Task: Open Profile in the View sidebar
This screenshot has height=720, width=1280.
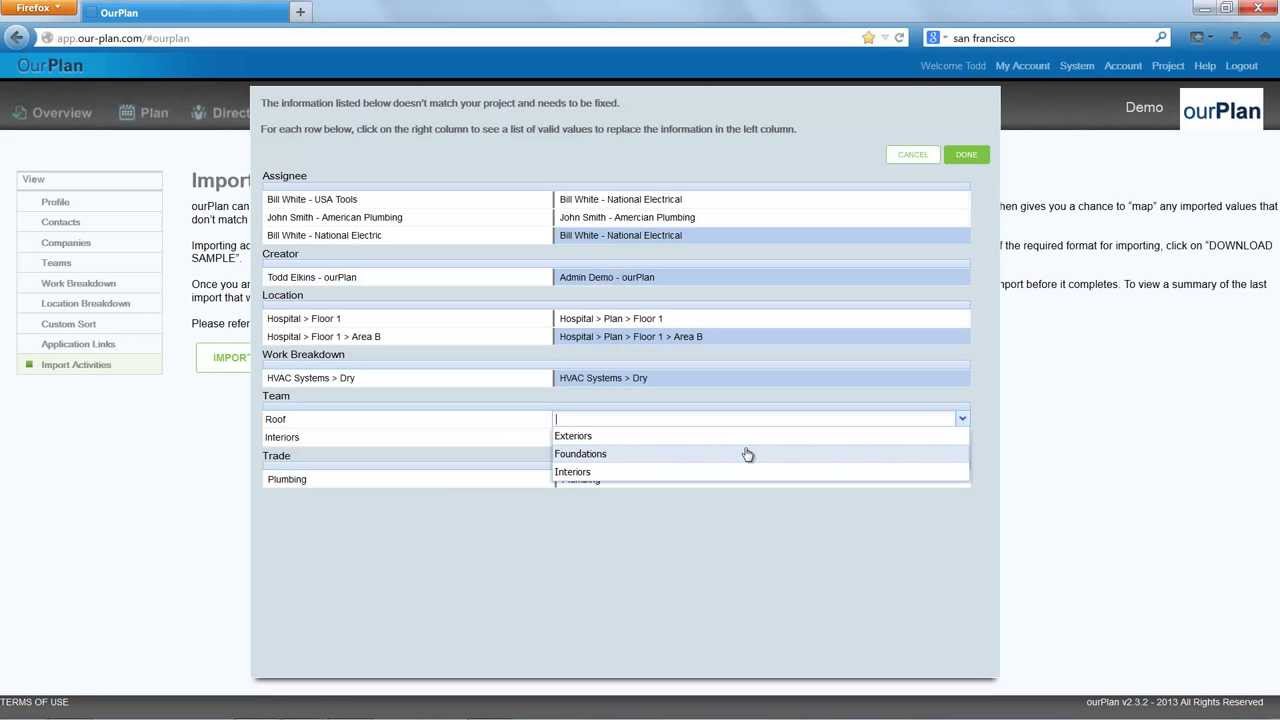Action: 55,202
